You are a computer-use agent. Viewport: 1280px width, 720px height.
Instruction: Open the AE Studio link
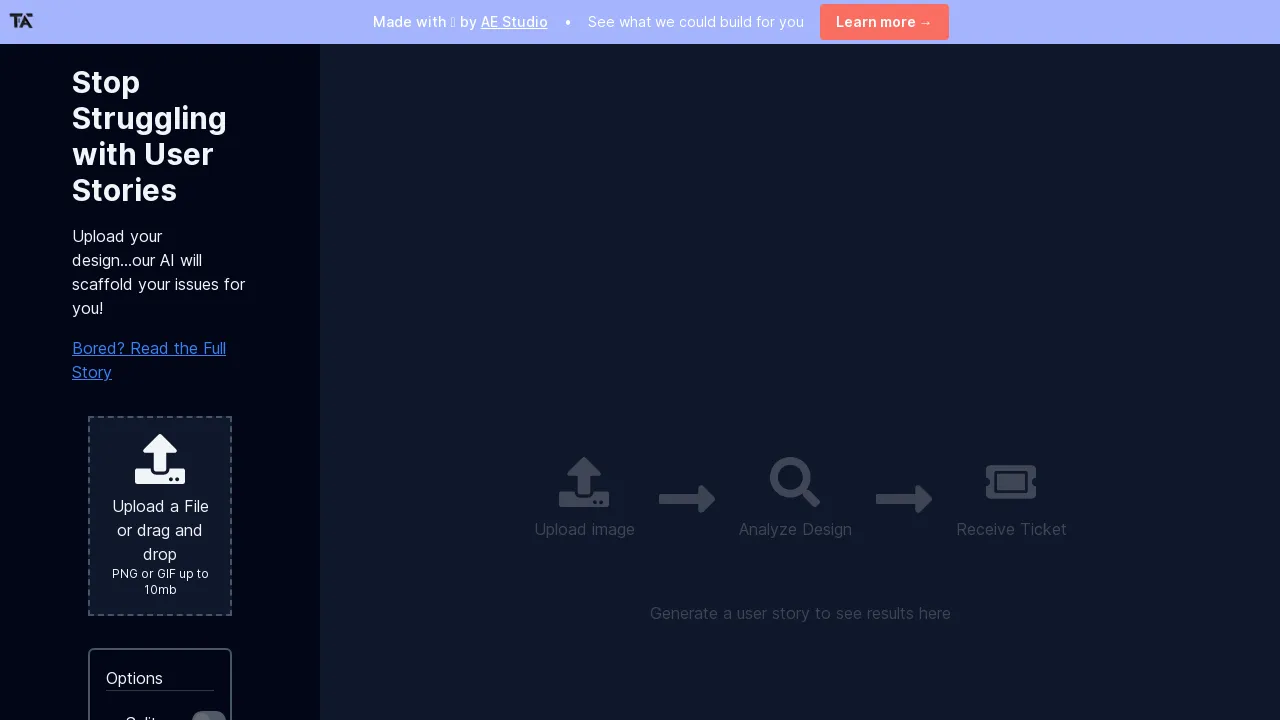click(x=514, y=22)
